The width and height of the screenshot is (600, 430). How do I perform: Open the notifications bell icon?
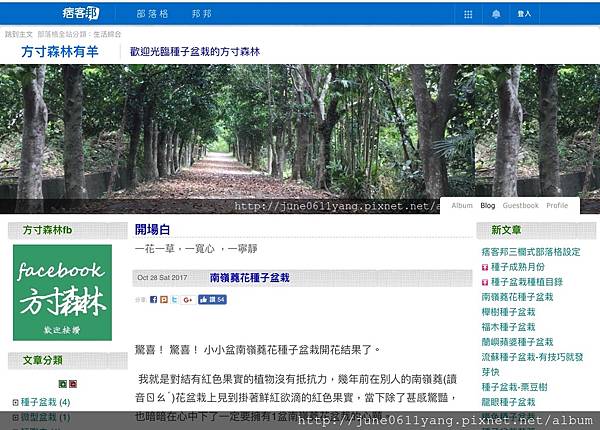point(496,14)
